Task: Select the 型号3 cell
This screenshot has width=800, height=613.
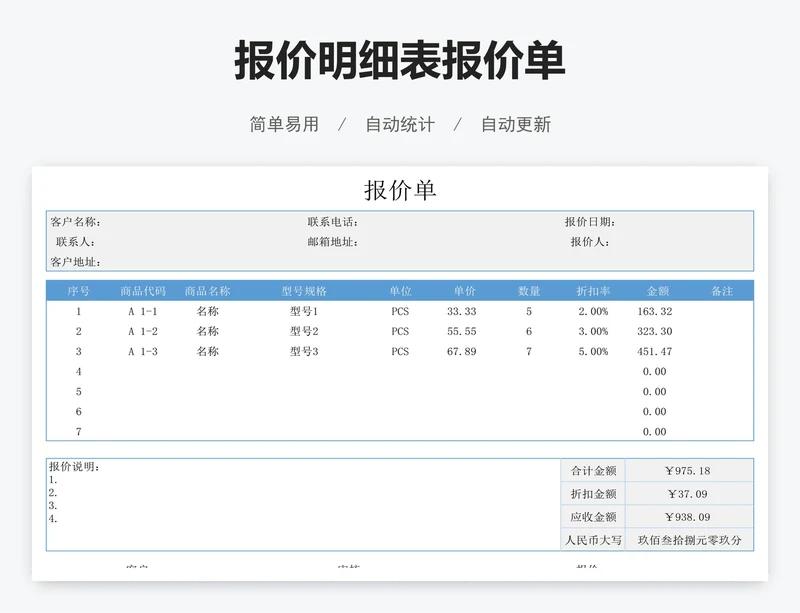Action: [304, 352]
